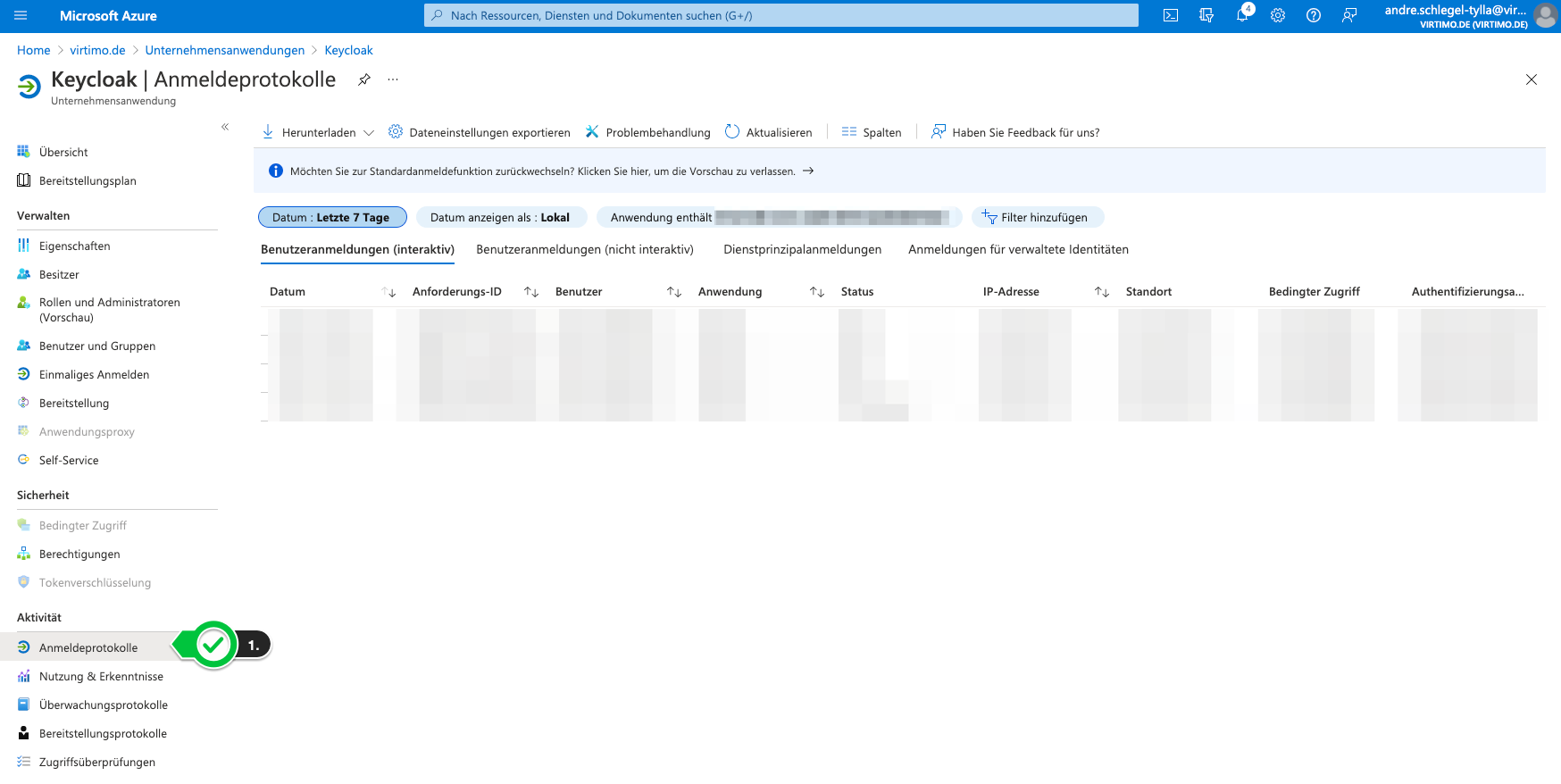The image size is (1561, 784).
Task: Go to virtimo.de breadcrumb
Action: coord(98,50)
